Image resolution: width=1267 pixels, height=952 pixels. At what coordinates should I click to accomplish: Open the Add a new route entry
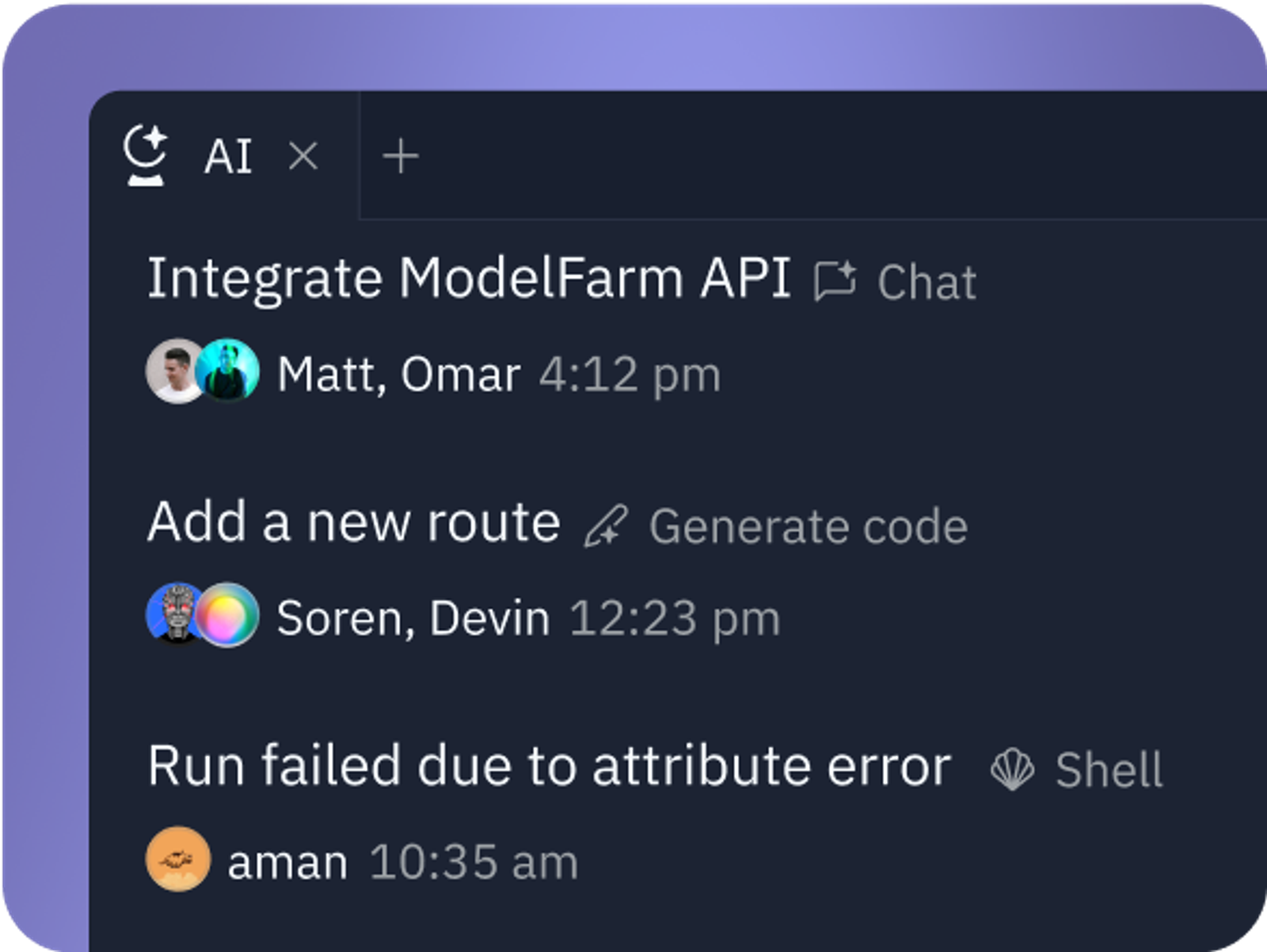(x=354, y=523)
